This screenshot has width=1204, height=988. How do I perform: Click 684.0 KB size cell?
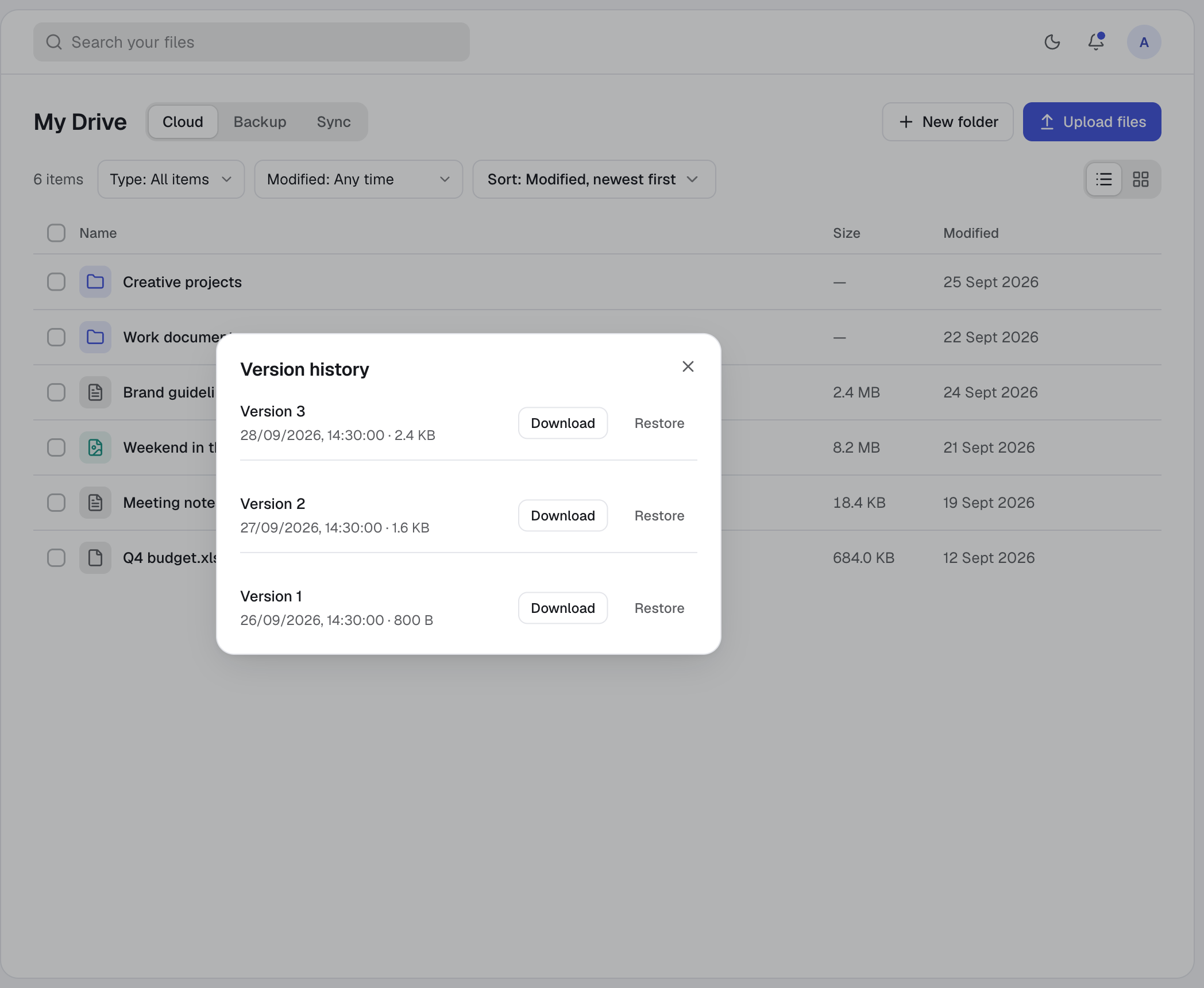click(864, 558)
